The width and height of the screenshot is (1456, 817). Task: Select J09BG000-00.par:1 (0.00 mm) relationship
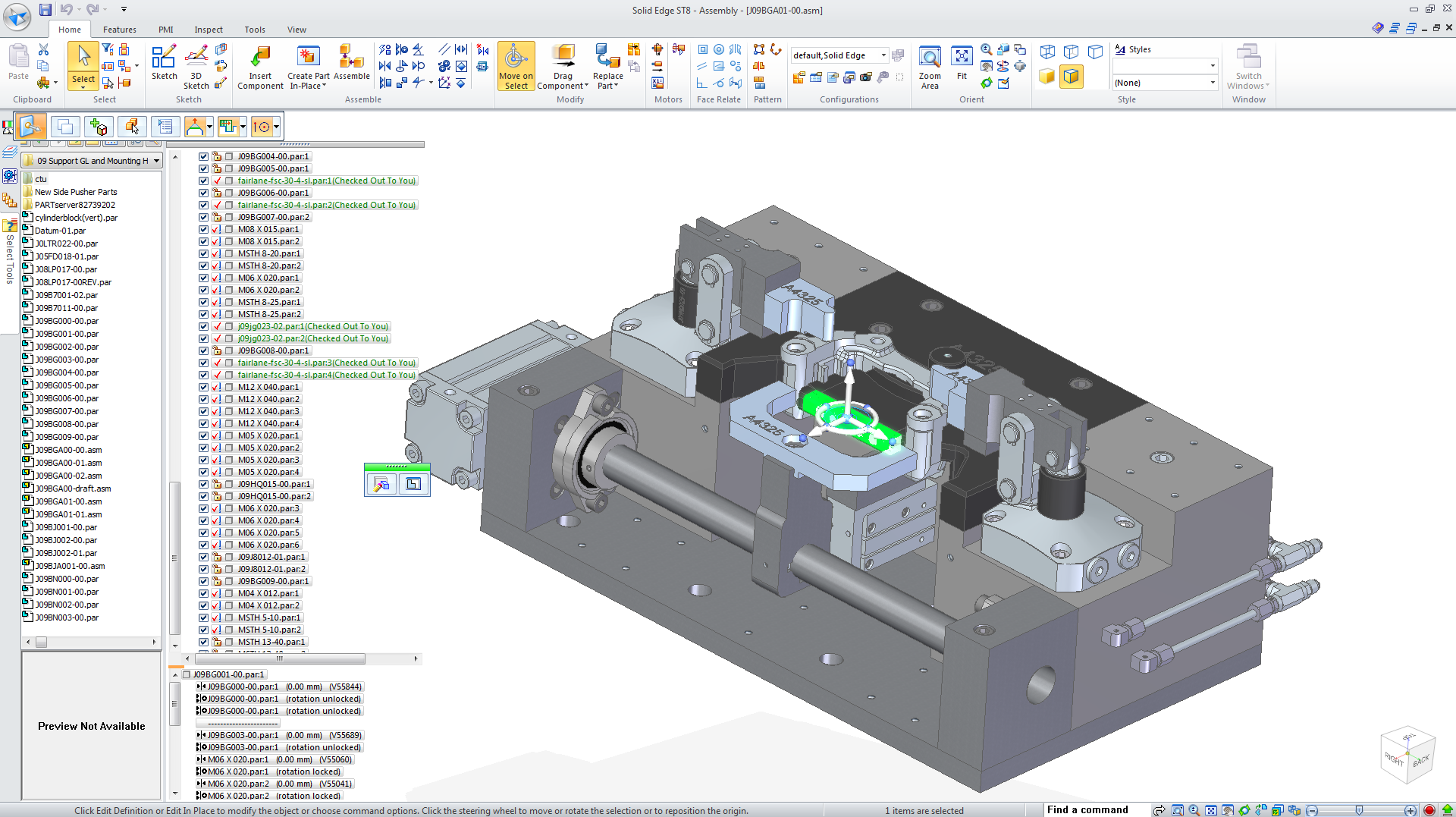point(279,687)
